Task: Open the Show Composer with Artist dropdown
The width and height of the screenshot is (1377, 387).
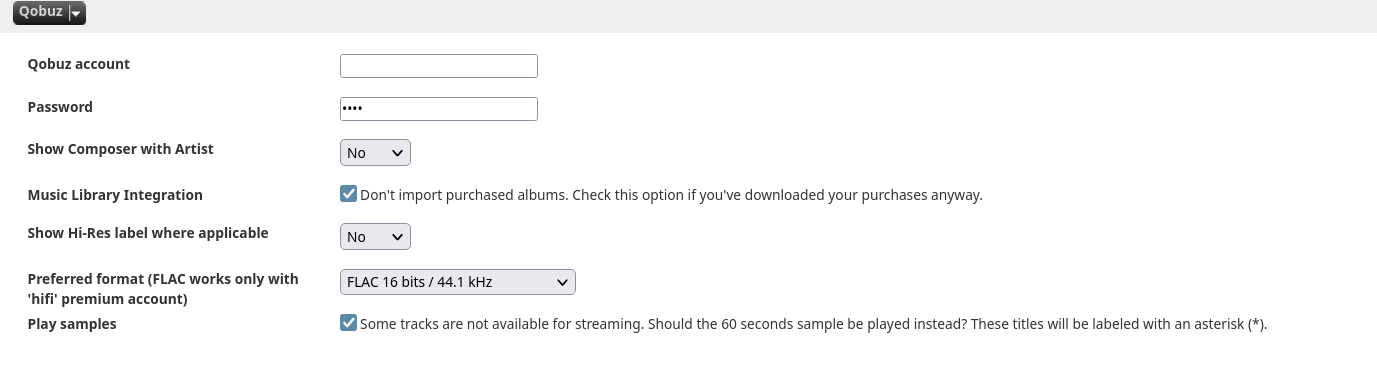Action: pyautogui.click(x=375, y=153)
